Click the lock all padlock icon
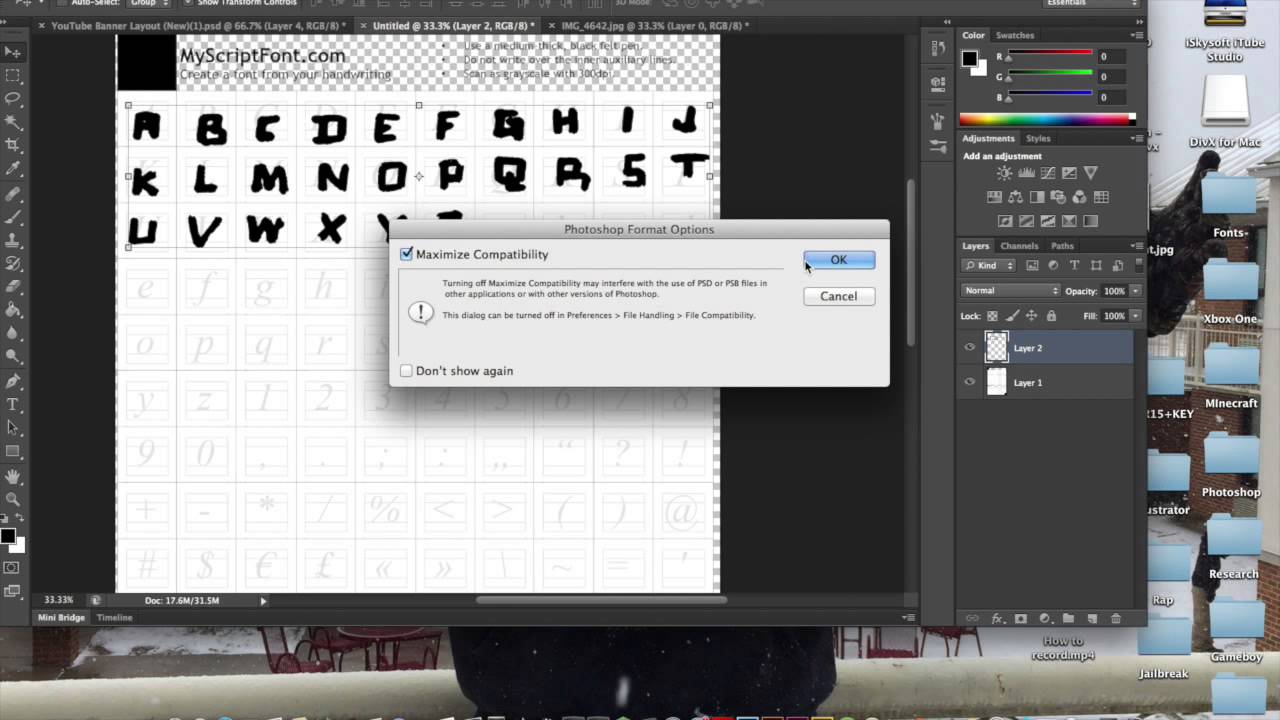 click(x=1049, y=316)
